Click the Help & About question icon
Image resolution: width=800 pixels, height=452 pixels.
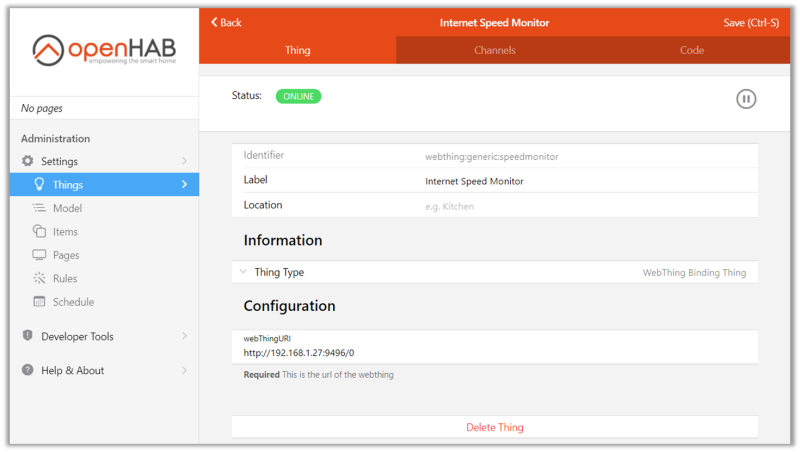pyautogui.click(x=28, y=370)
